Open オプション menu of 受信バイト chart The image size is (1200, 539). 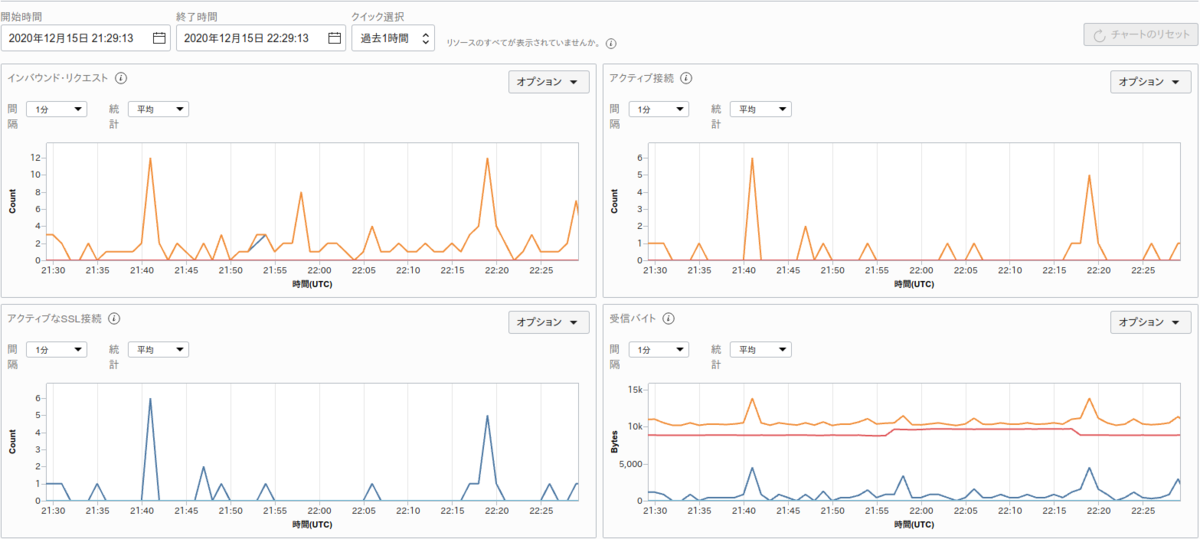click(1151, 322)
